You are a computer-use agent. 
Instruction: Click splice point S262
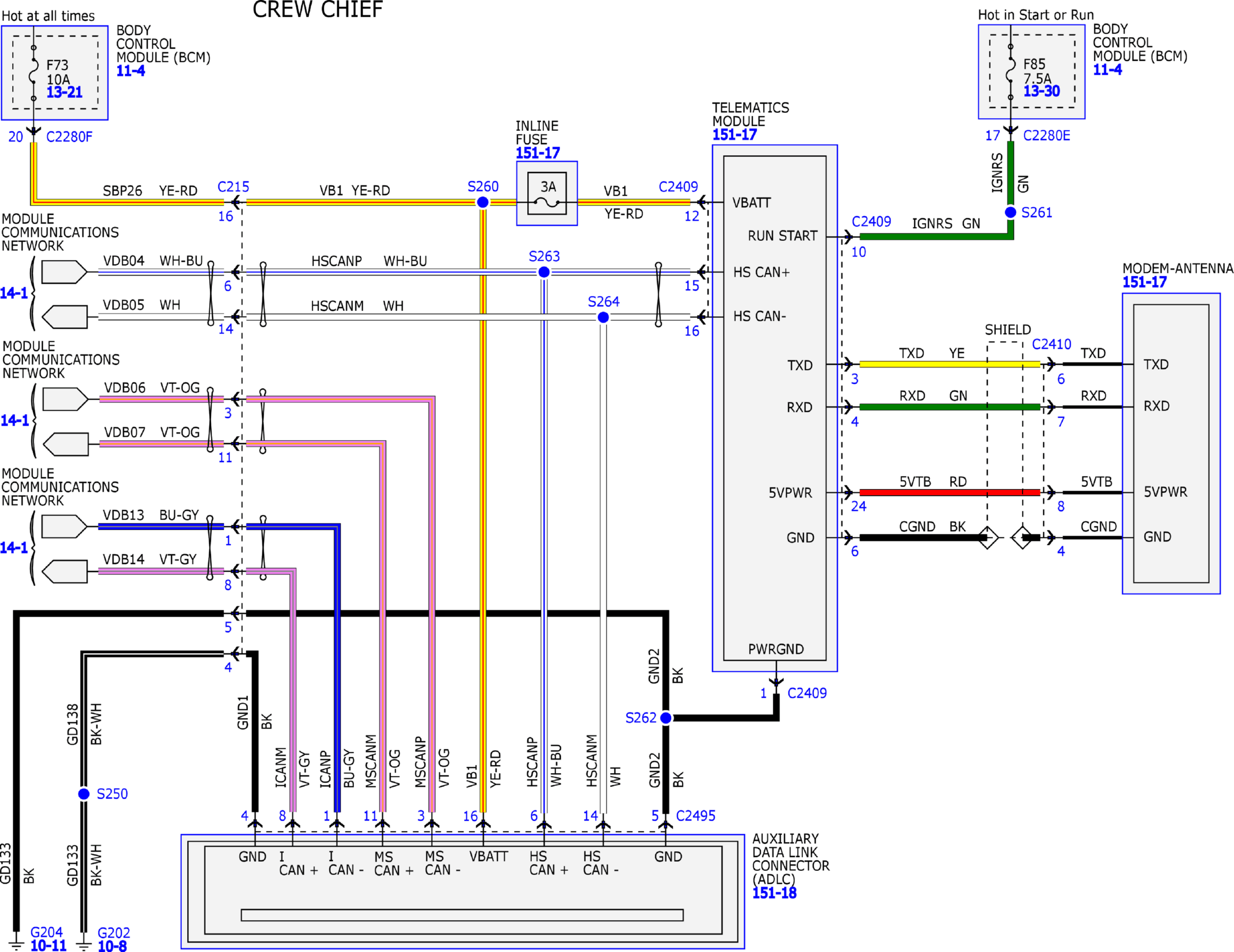(x=666, y=718)
